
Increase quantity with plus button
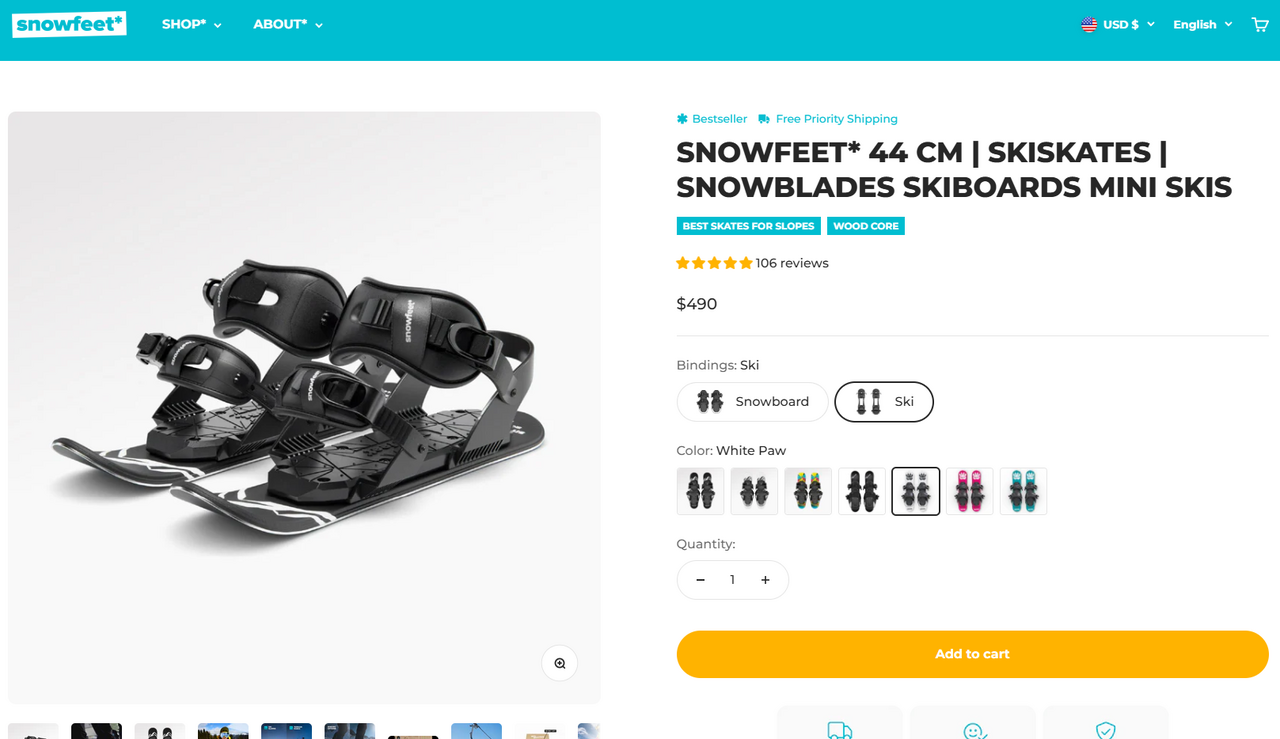[x=765, y=580]
